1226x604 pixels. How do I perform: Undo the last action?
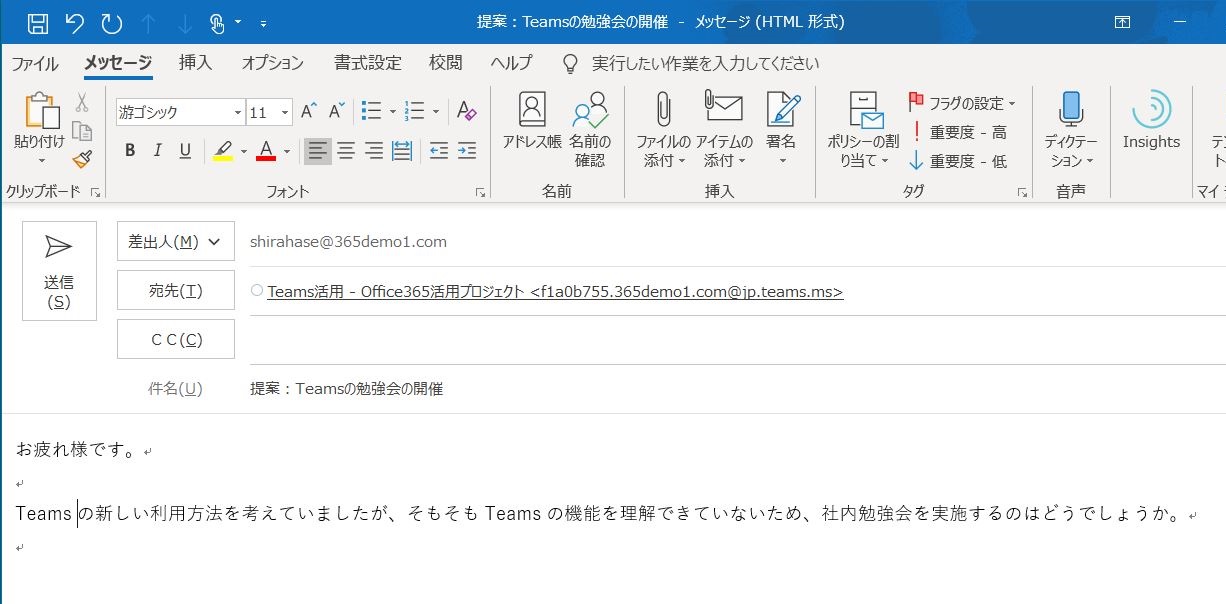[x=74, y=21]
